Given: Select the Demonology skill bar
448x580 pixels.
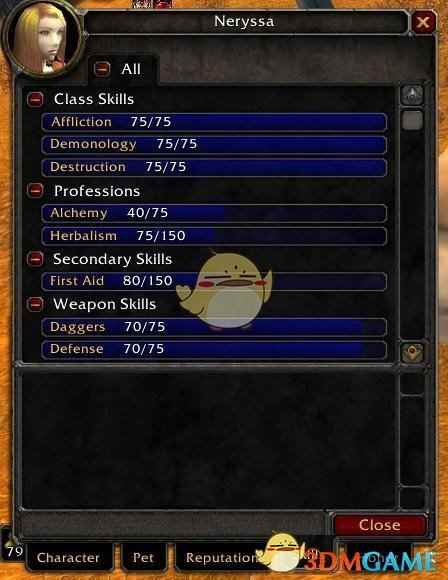Looking at the screenshot, I should [x=214, y=145].
